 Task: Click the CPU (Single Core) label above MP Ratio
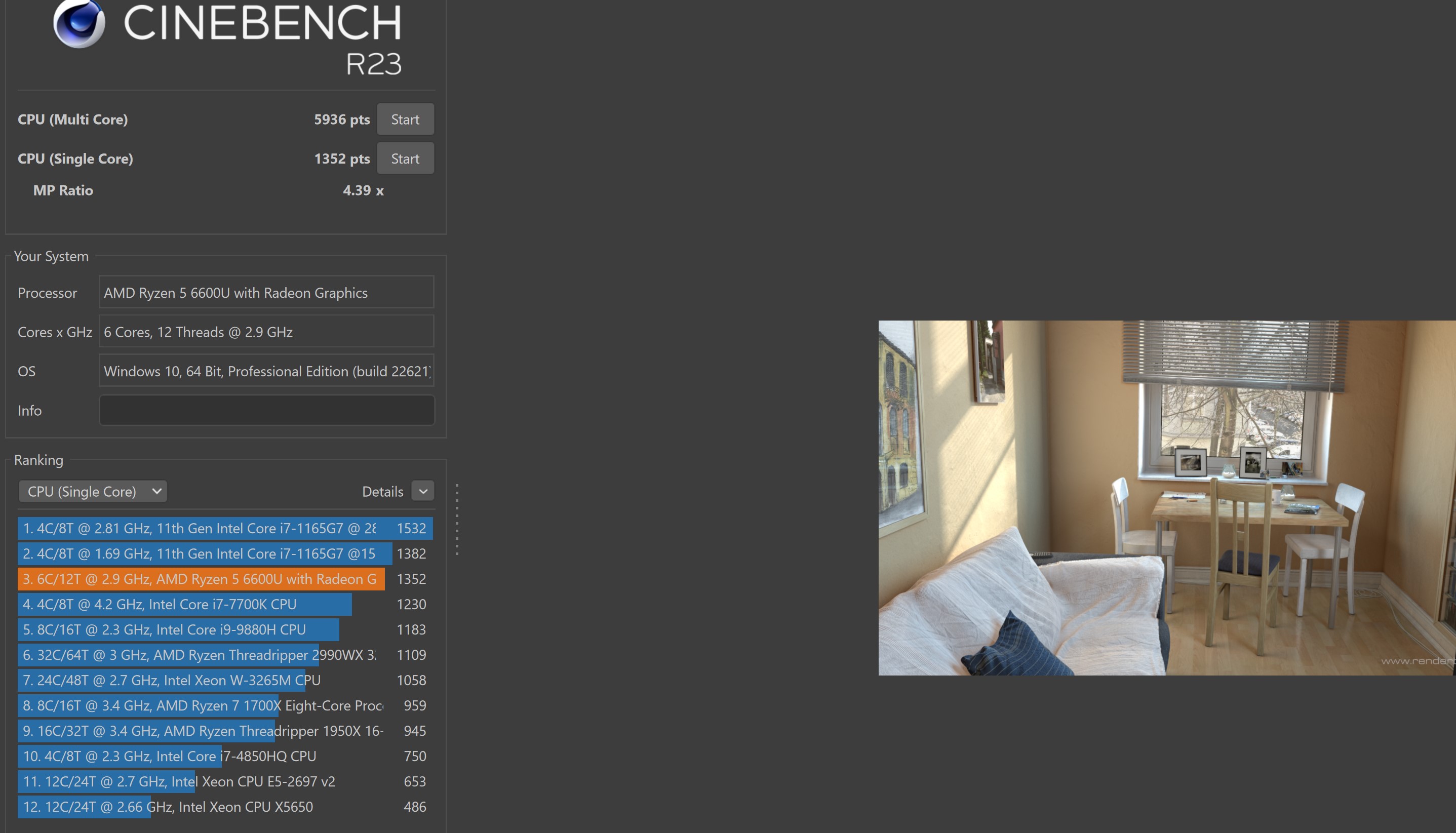pyautogui.click(x=75, y=158)
